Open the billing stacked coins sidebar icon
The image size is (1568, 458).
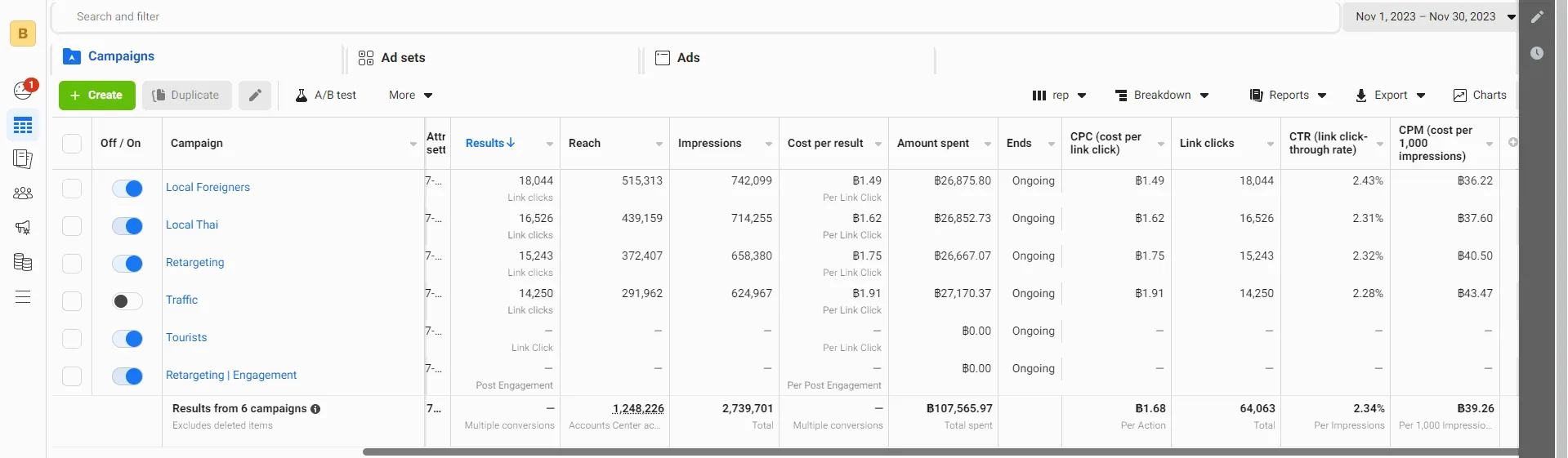coord(23,262)
